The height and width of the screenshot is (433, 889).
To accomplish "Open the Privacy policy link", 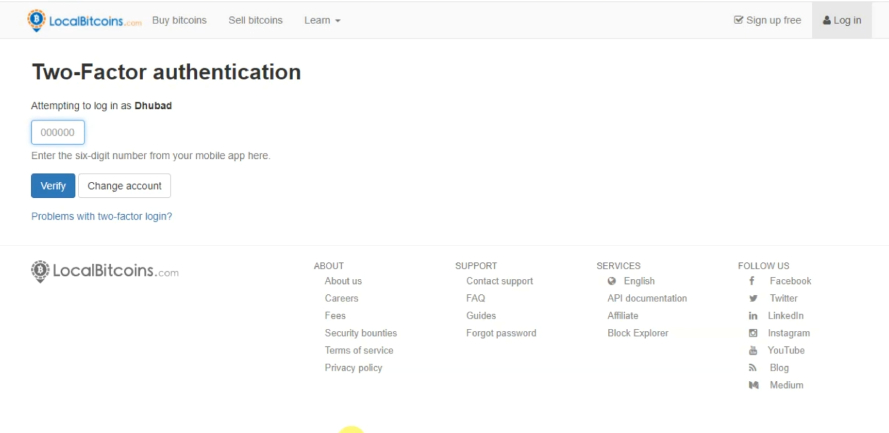I will (353, 368).
